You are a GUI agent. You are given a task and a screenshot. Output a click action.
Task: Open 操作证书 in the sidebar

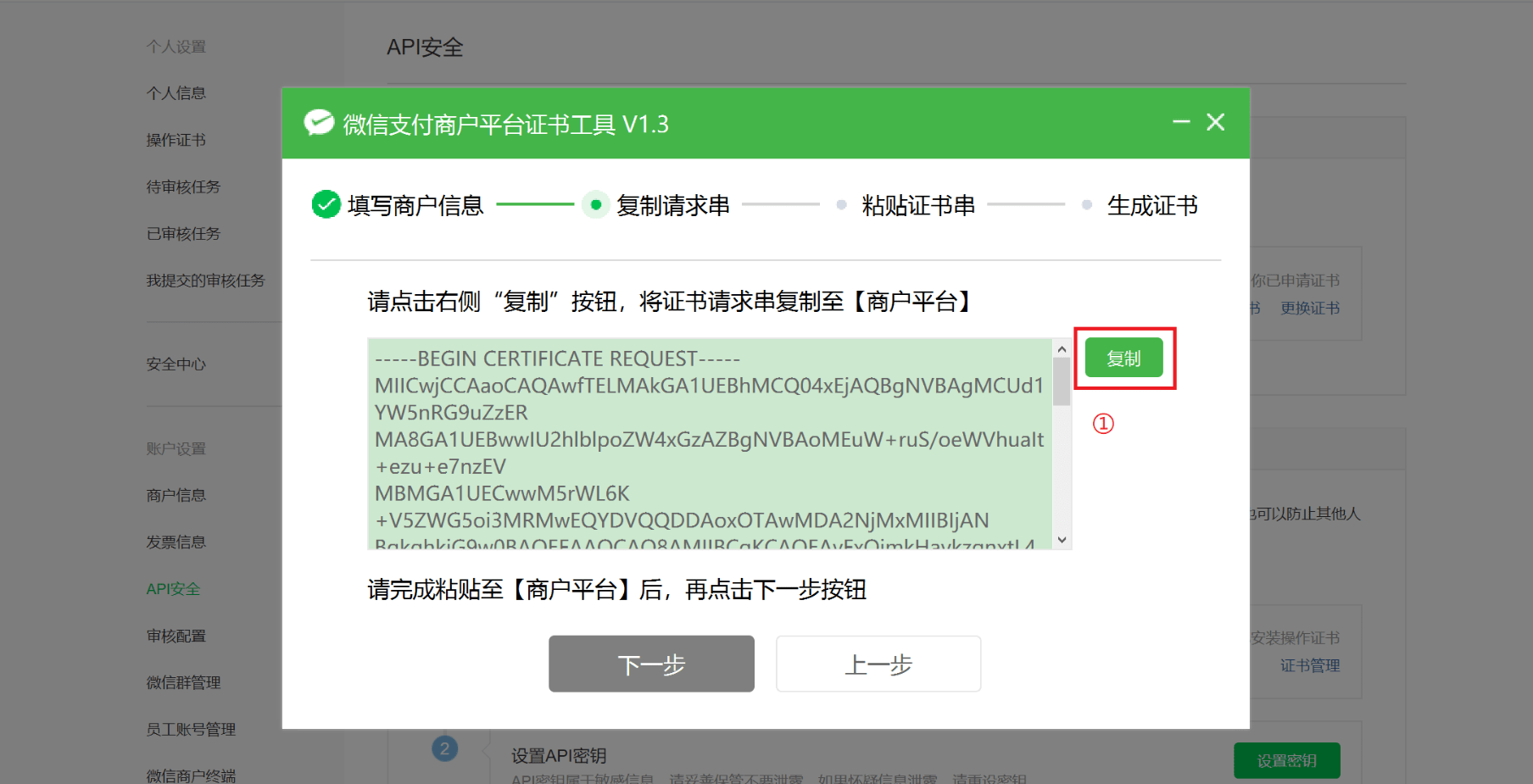[176, 140]
